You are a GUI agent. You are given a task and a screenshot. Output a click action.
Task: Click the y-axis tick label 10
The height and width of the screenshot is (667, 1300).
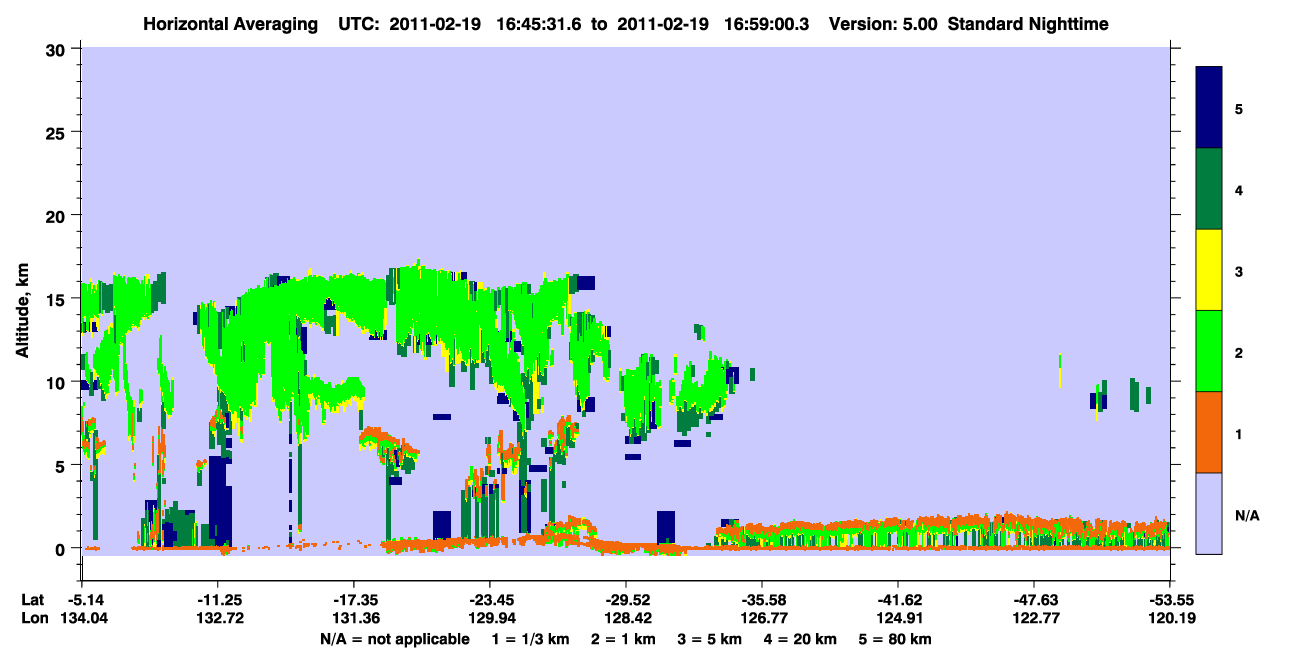[x=58, y=382]
